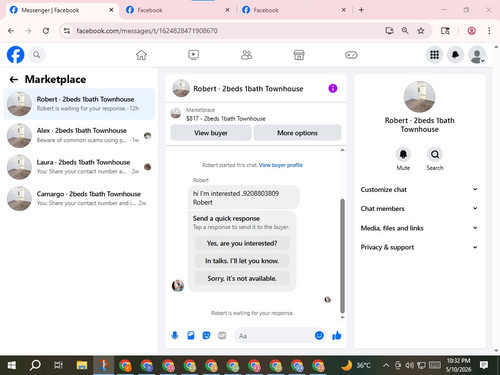The height and width of the screenshot is (375, 500).
Task: Open the emoji picker in message field
Action: pos(319,335)
